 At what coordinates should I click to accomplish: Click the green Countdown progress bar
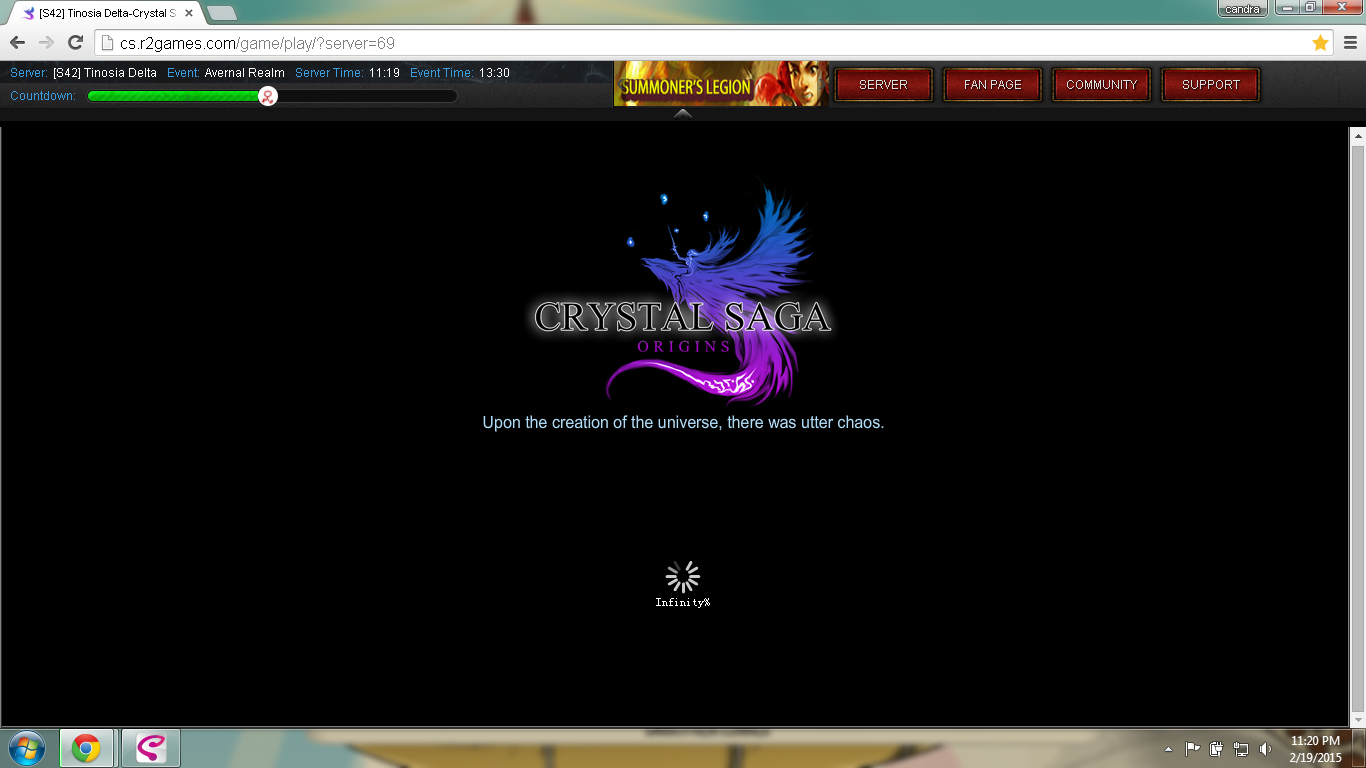coord(175,96)
